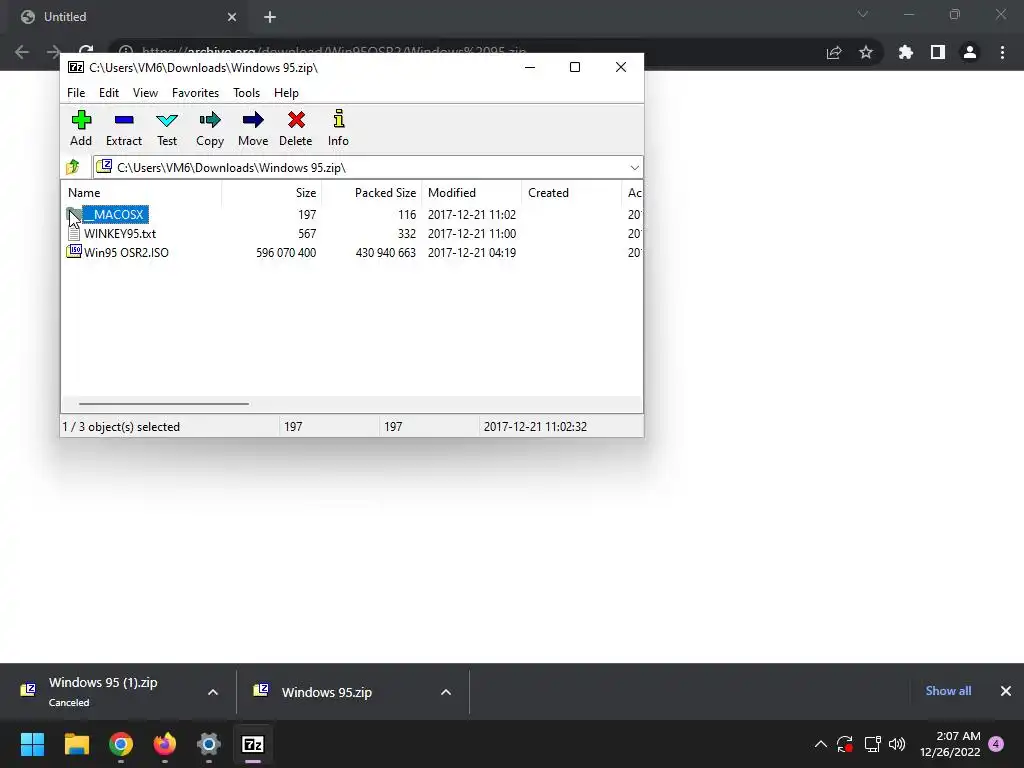
Task: Click the 7-Zip taskbar icon
Action: 253,744
